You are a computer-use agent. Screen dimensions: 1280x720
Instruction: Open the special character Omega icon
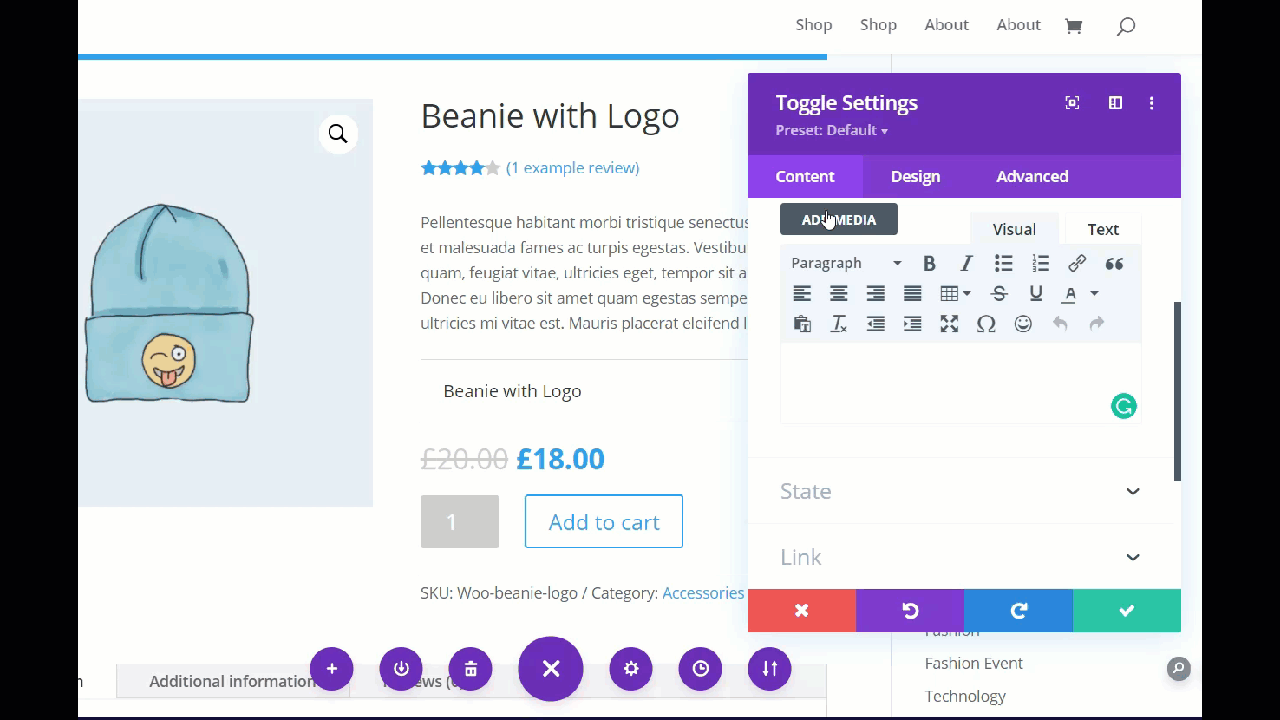(x=986, y=323)
